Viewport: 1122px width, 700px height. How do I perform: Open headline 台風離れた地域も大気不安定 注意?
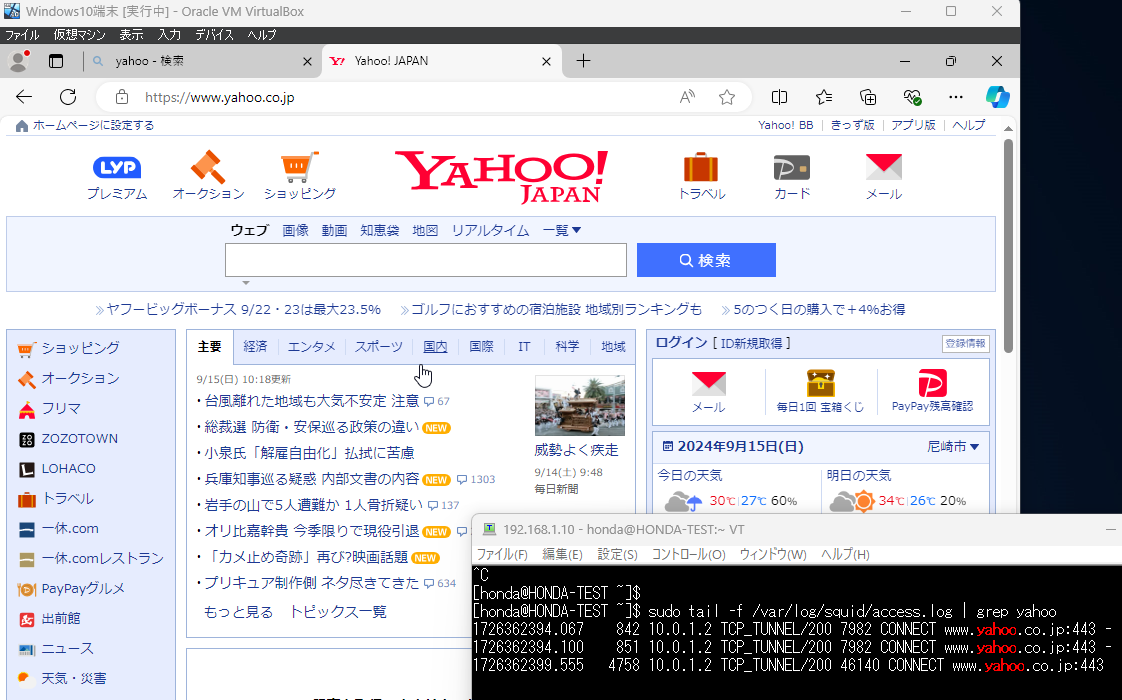click(x=312, y=401)
